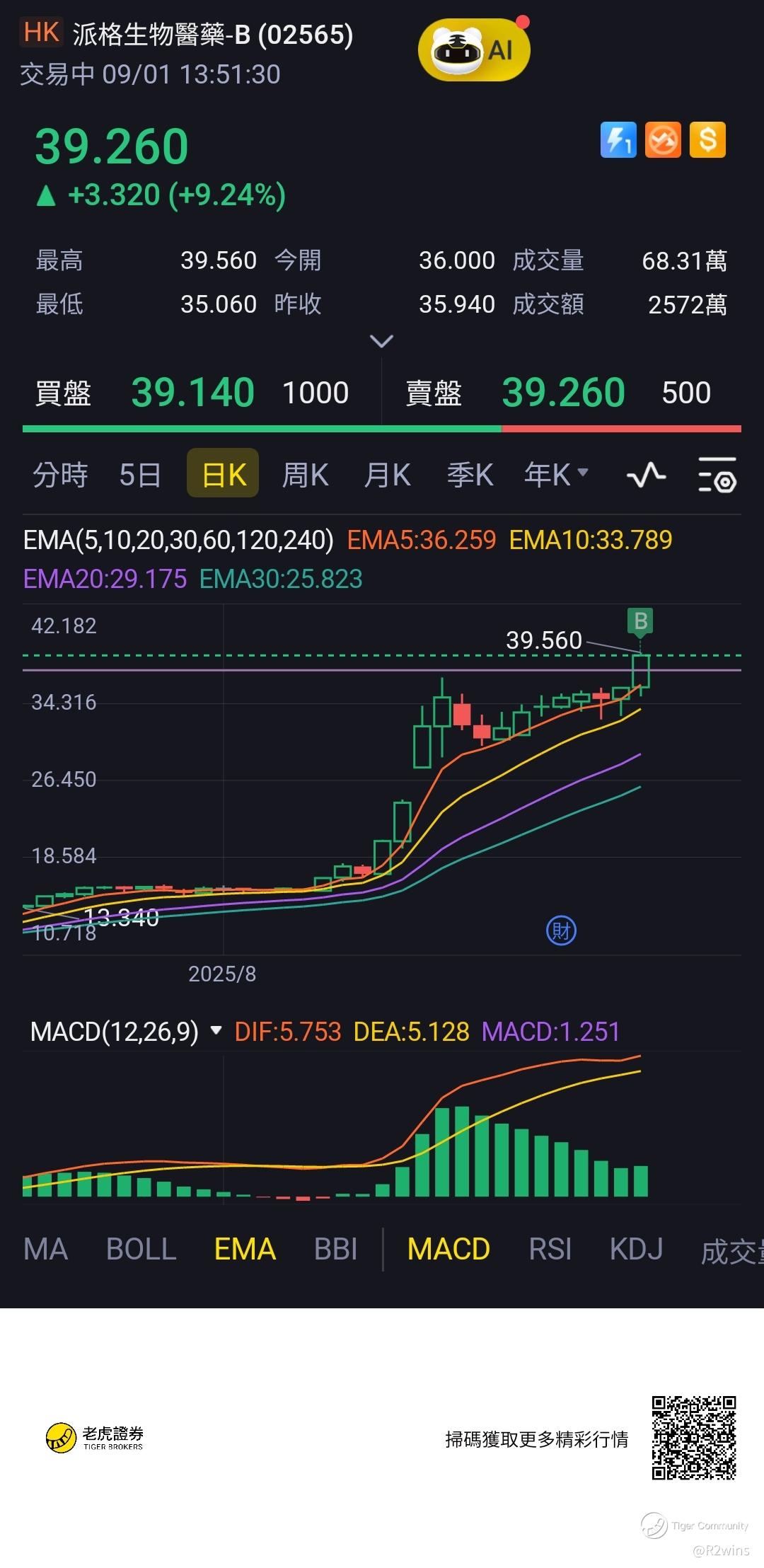This screenshot has height=1568, width=764.
Task: Tap the QR code image
Action: (694, 1439)
